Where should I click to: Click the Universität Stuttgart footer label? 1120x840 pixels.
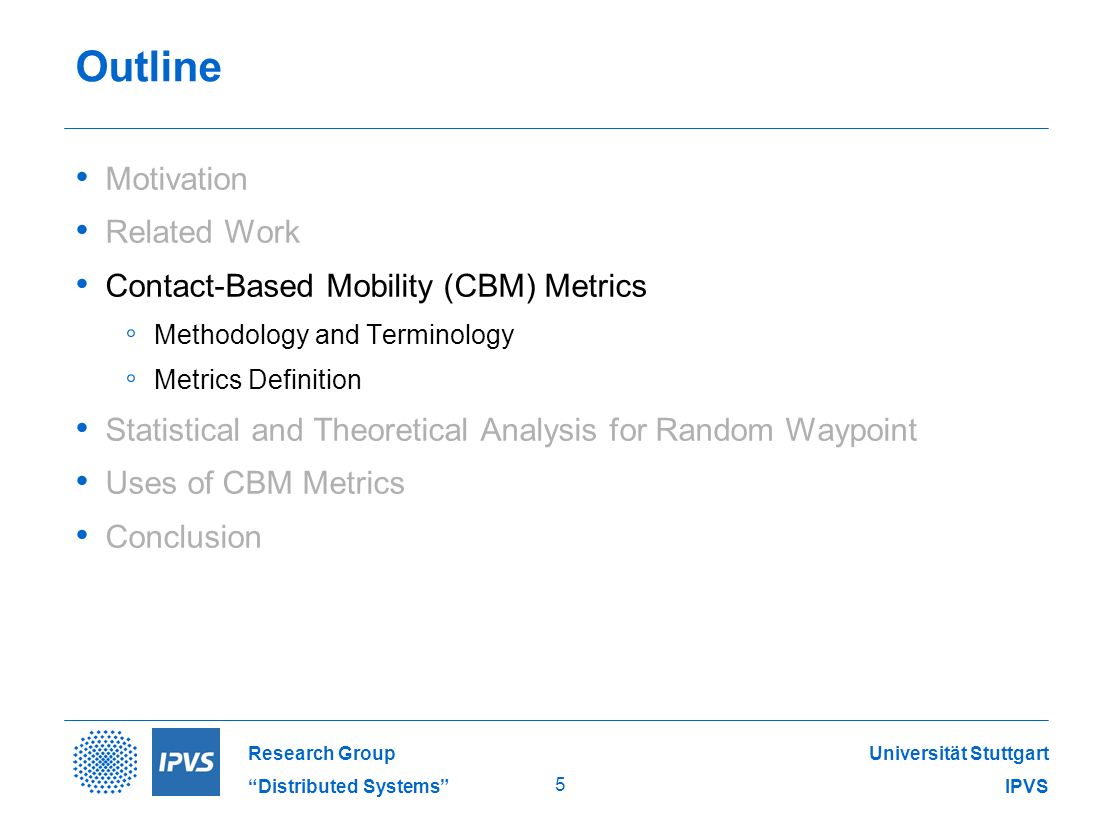[x=959, y=753]
